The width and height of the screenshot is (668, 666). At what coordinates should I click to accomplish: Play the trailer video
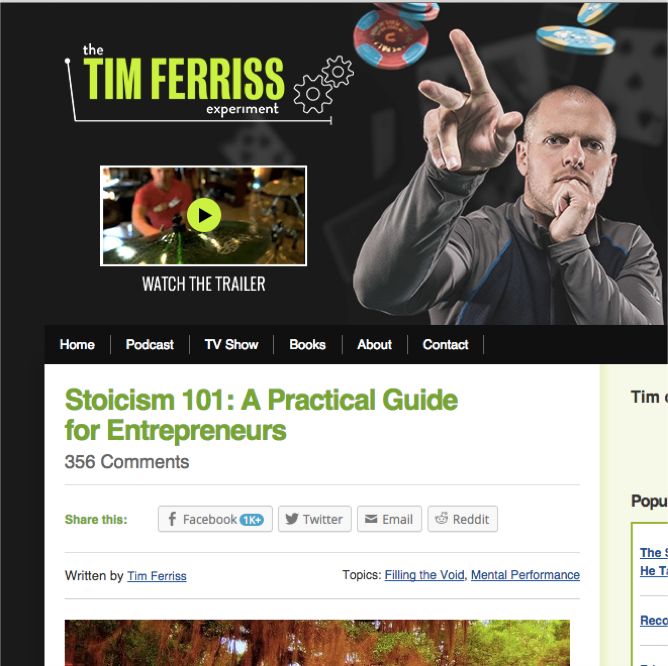click(204, 215)
